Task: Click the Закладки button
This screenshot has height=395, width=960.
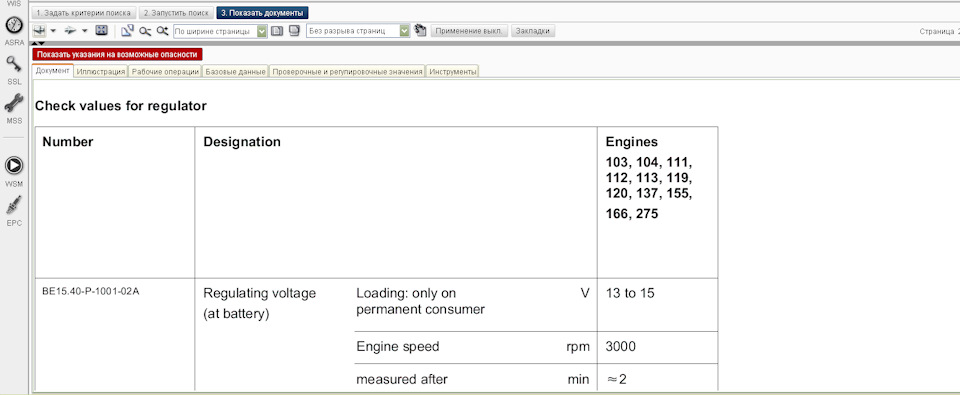Action: [x=533, y=31]
